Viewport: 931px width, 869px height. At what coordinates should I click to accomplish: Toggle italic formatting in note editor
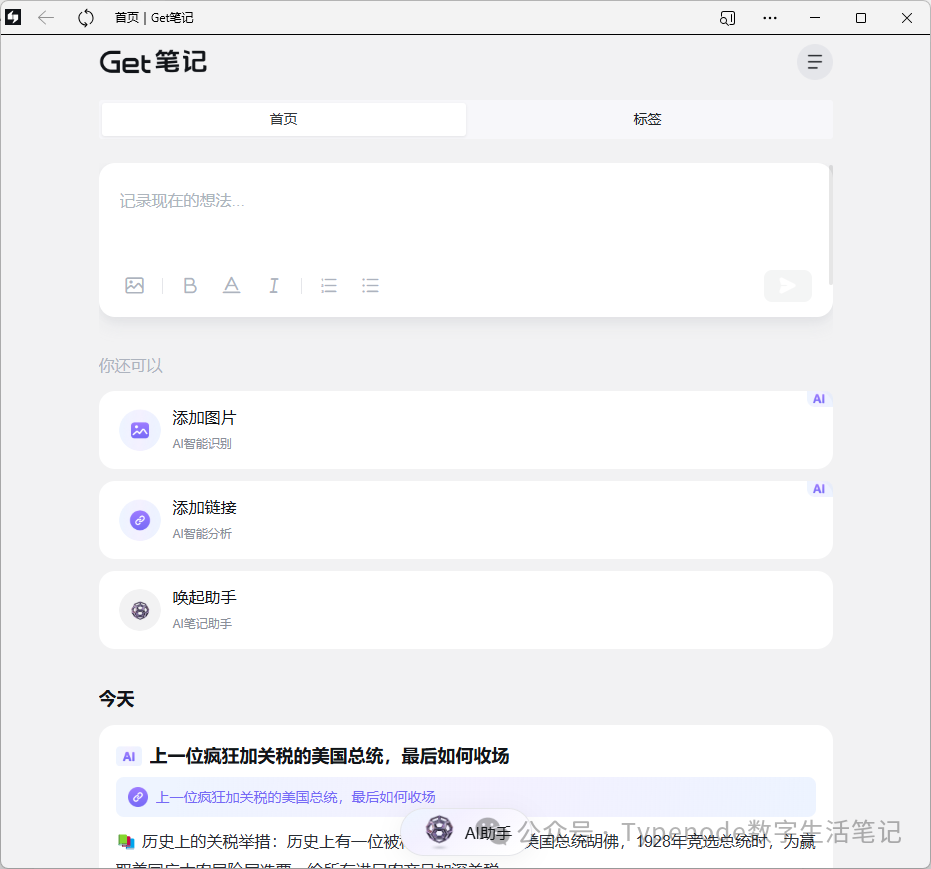click(x=273, y=286)
